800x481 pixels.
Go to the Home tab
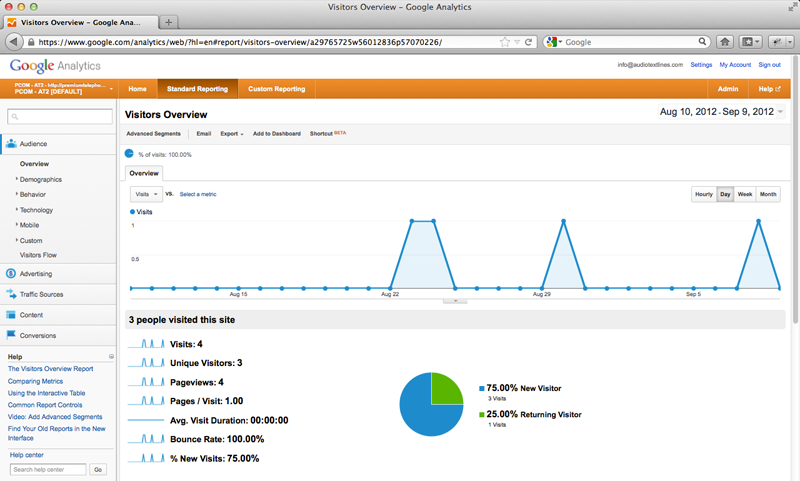click(137, 88)
